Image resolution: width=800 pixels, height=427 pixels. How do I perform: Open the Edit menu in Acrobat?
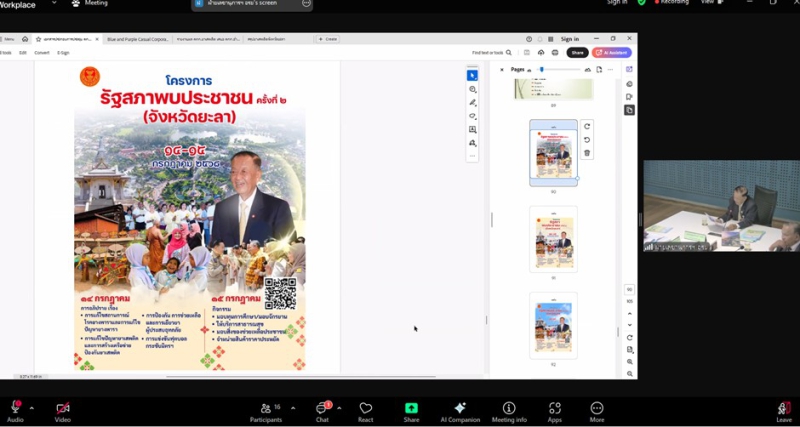(23, 52)
